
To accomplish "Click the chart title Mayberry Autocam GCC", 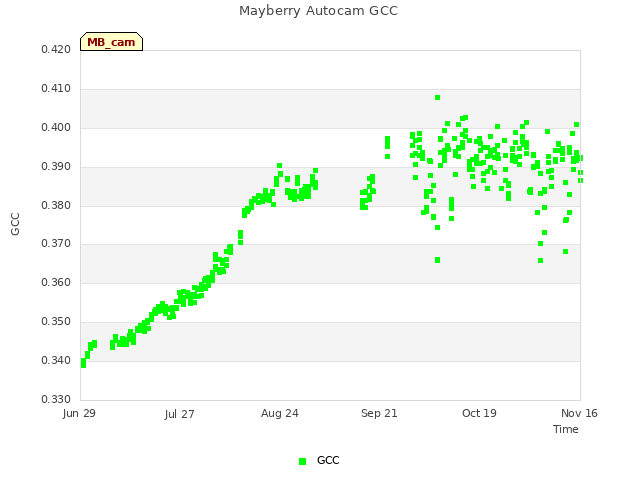I will pos(318,11).
